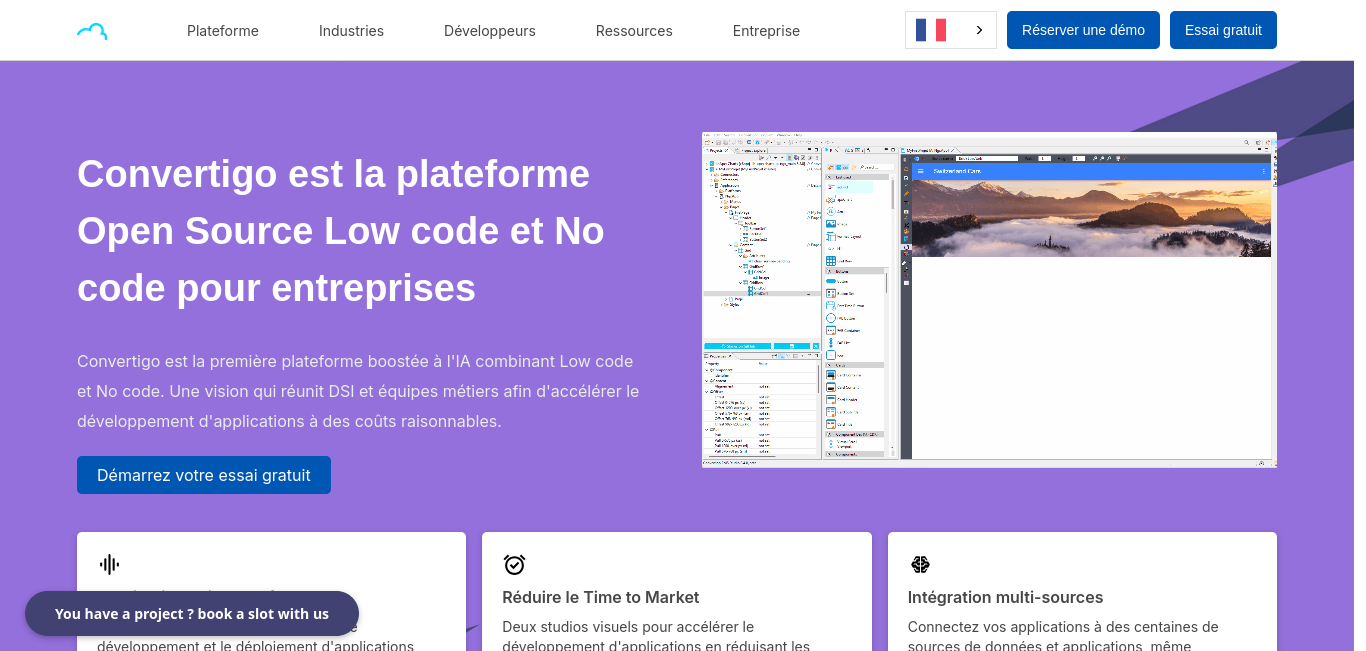Click the alarm clock check icon
The image size is (1366, 651).
(514, 565)
